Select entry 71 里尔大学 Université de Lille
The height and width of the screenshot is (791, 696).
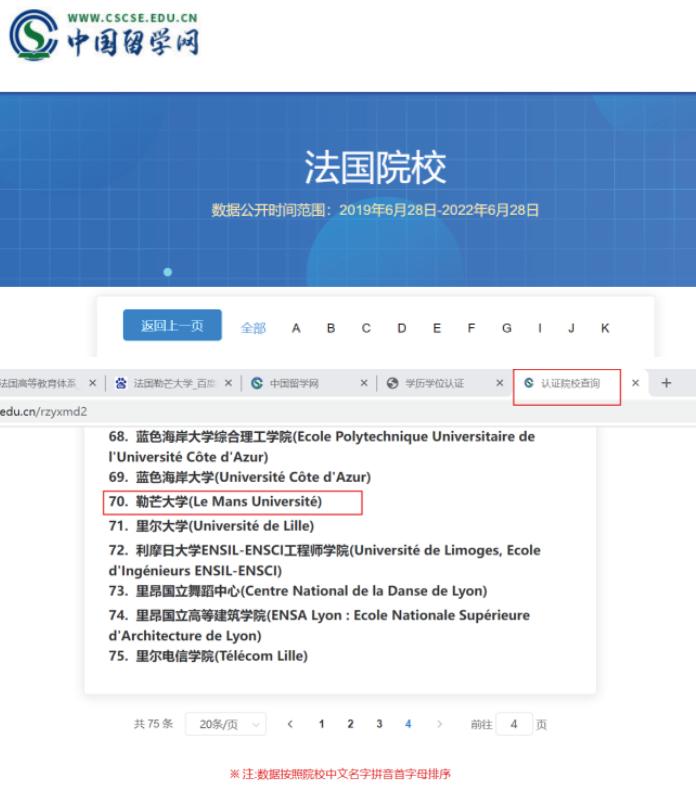[x=211, y=526]
